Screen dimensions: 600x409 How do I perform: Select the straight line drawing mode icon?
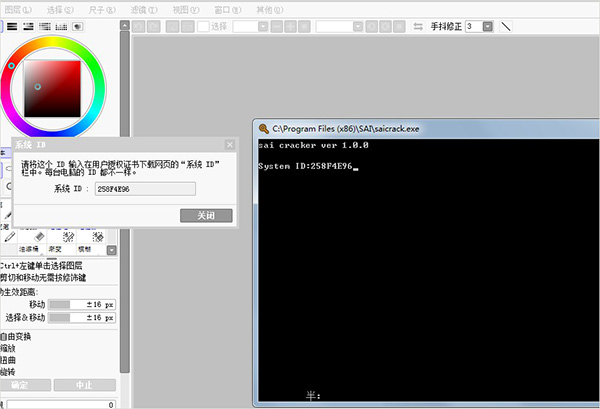pos(506,25)
